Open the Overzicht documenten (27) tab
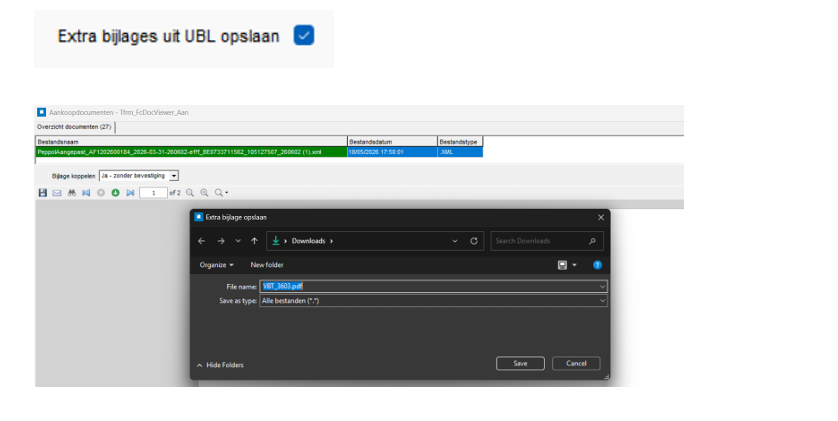 (x=74, y=127)
